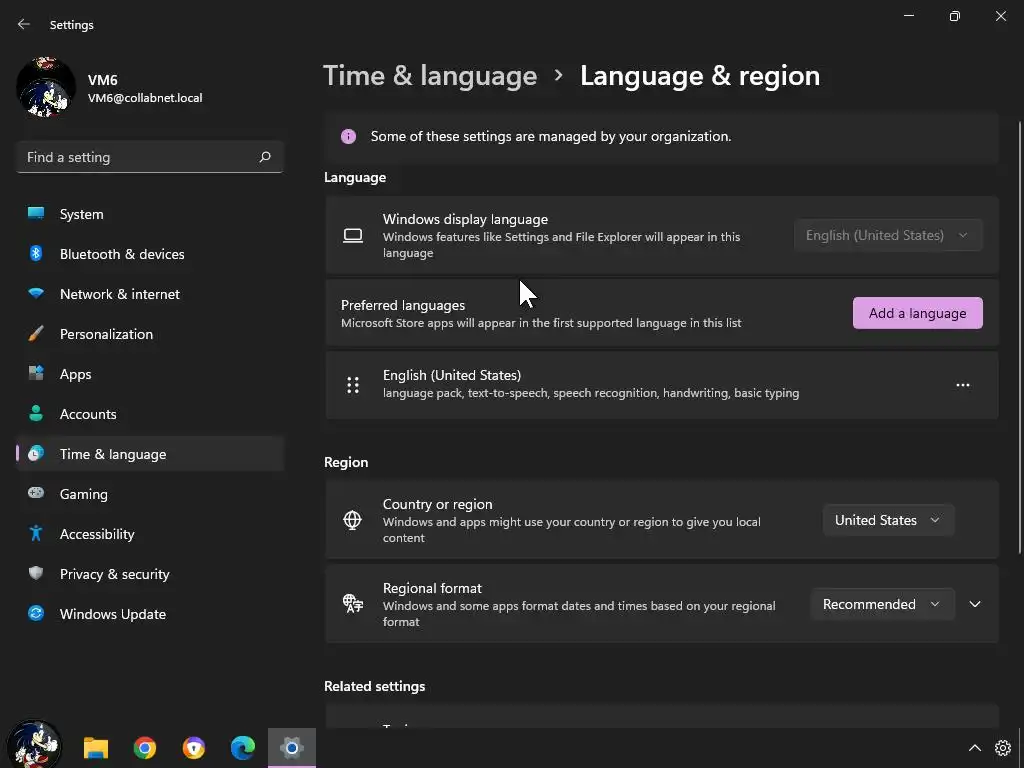Click the back arrow in Settings header

tap(24, 24)
